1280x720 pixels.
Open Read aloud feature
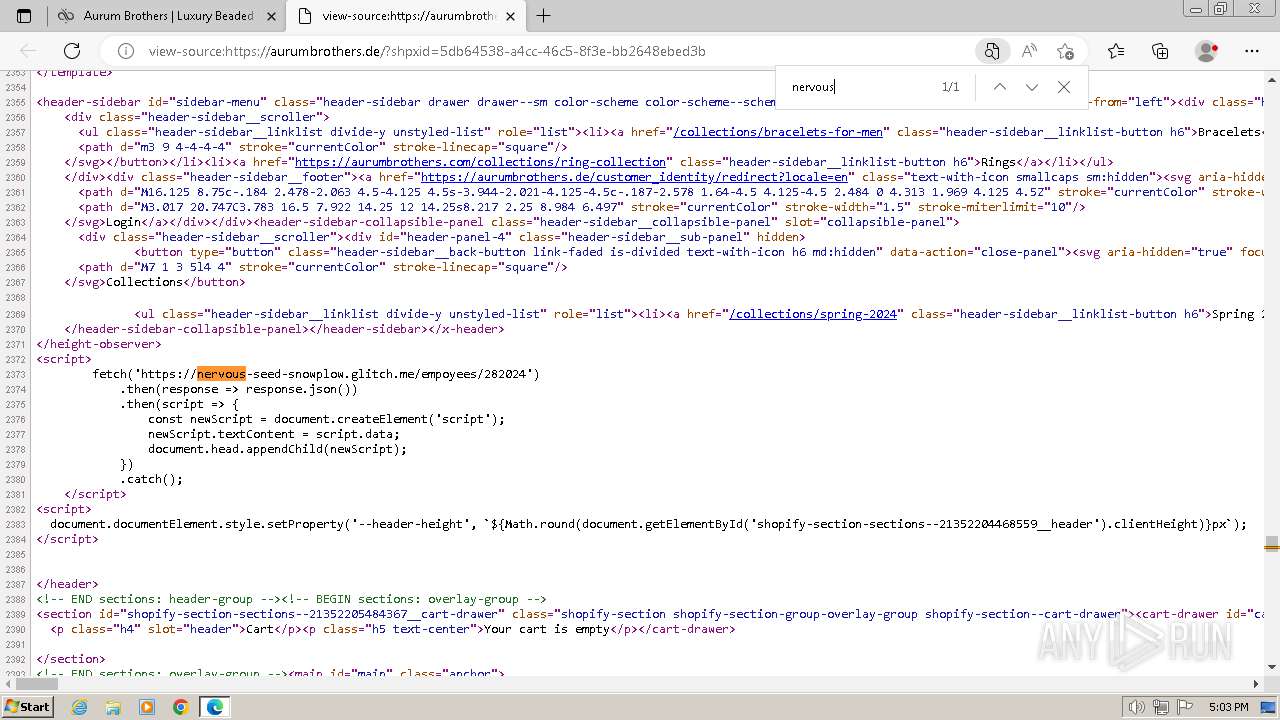tap(1028, 51)
